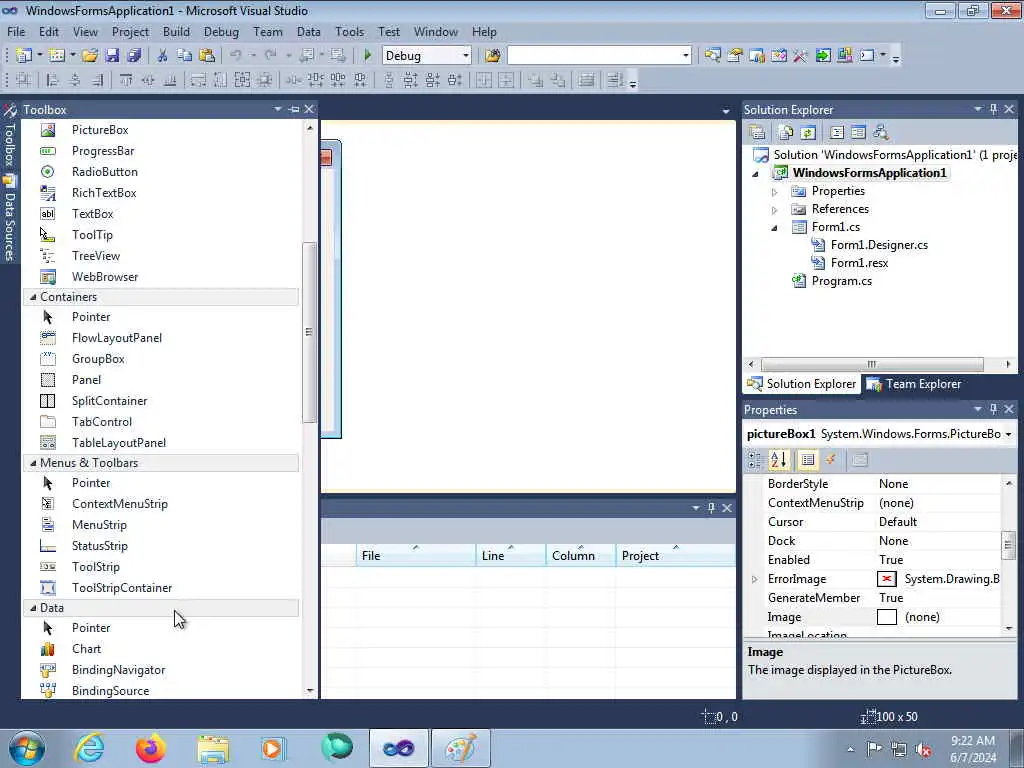
Task: Click the Start Debugging play icon
Action: pos(368,56)
